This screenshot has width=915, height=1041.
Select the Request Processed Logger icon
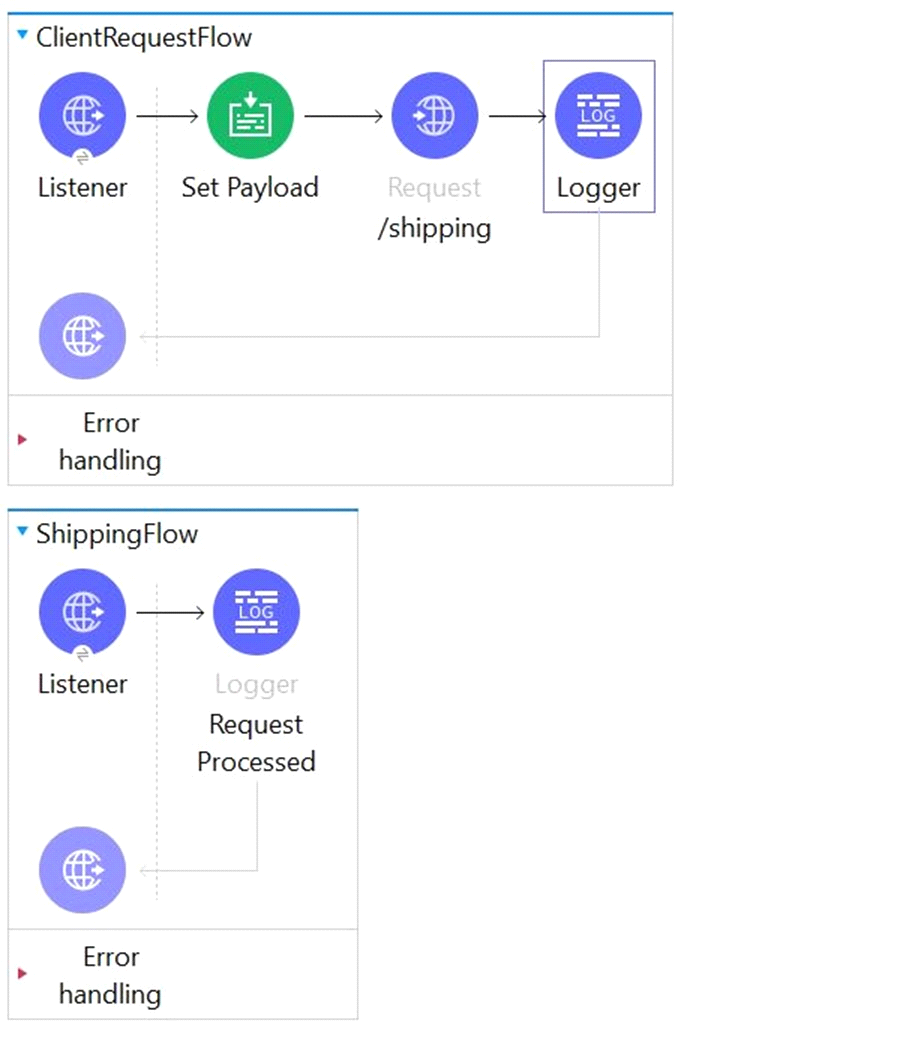(x=256, y=612)
